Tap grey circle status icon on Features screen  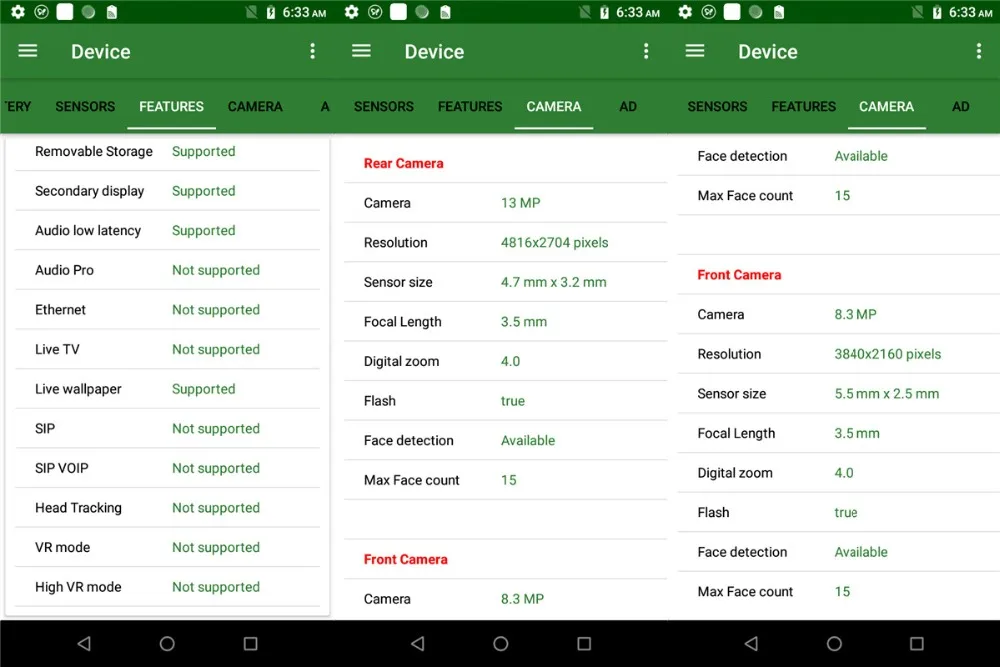pos(88,12)
